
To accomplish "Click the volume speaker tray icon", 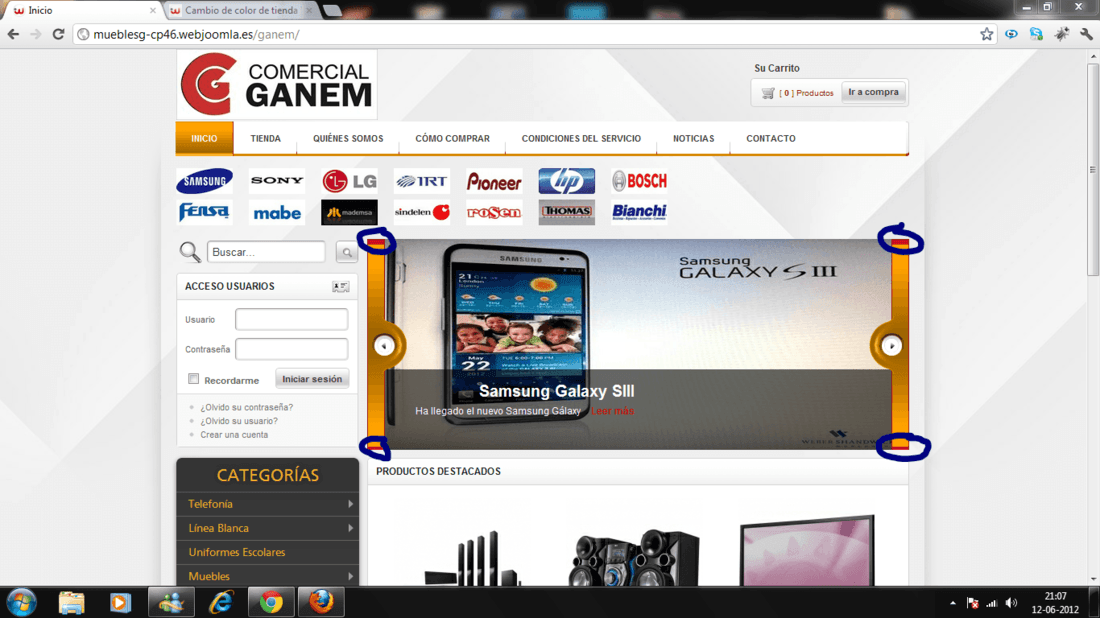I will [x=1011, y=603].
